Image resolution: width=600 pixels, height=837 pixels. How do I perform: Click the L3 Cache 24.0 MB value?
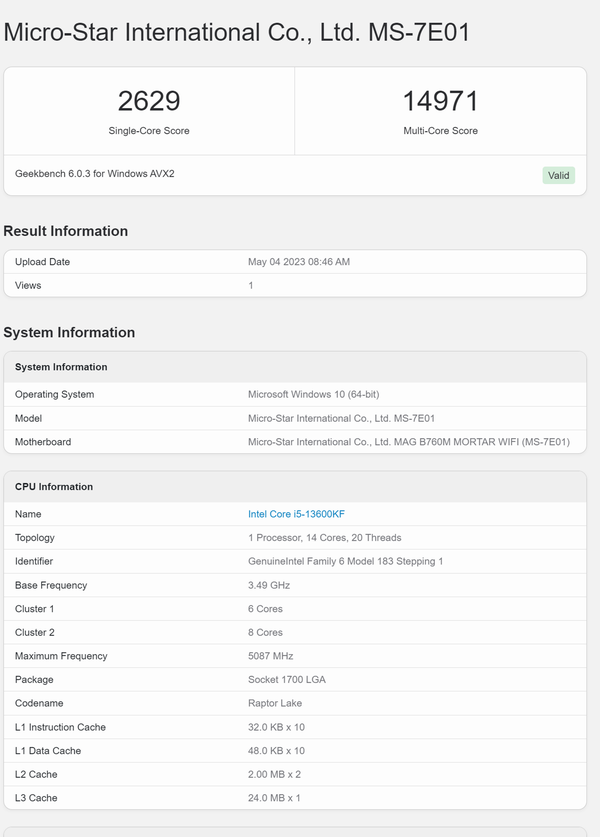pyautogui.click(x=274, y=798)
